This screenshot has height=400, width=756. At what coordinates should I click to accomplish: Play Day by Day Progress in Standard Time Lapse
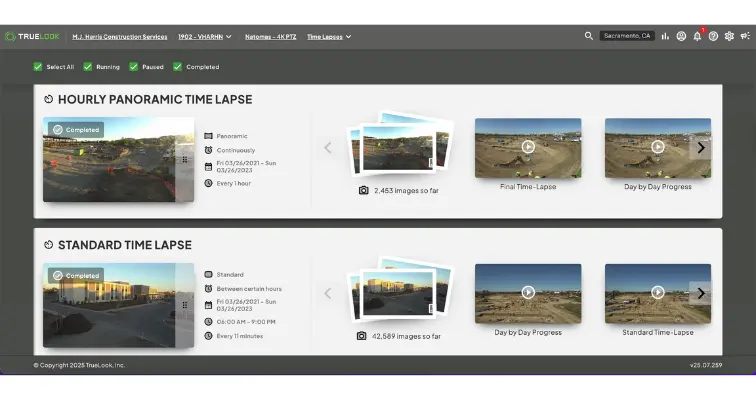[528, 293]
